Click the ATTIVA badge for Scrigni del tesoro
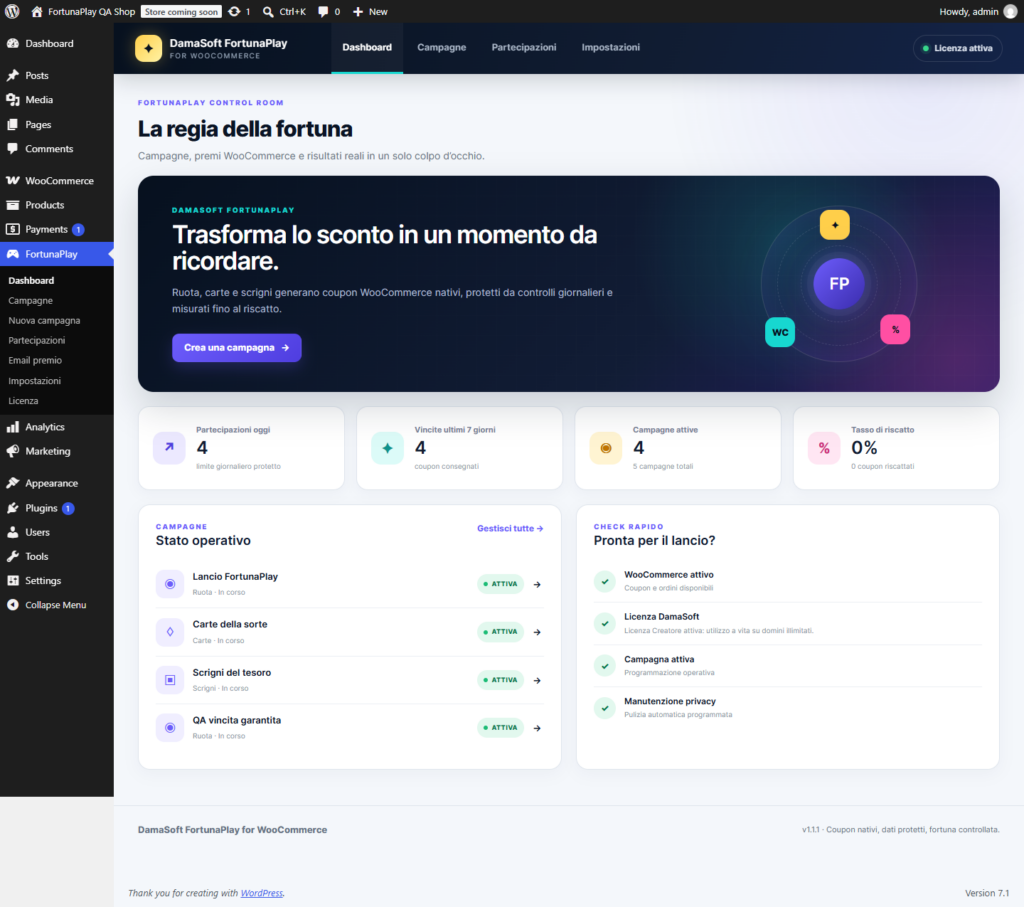The width and height of the screenshot is (1024, 907). [x=501, y=680]
